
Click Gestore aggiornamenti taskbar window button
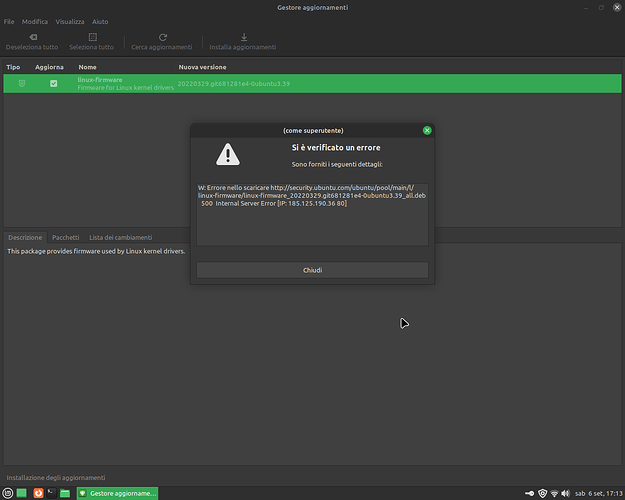pos(118,493)
